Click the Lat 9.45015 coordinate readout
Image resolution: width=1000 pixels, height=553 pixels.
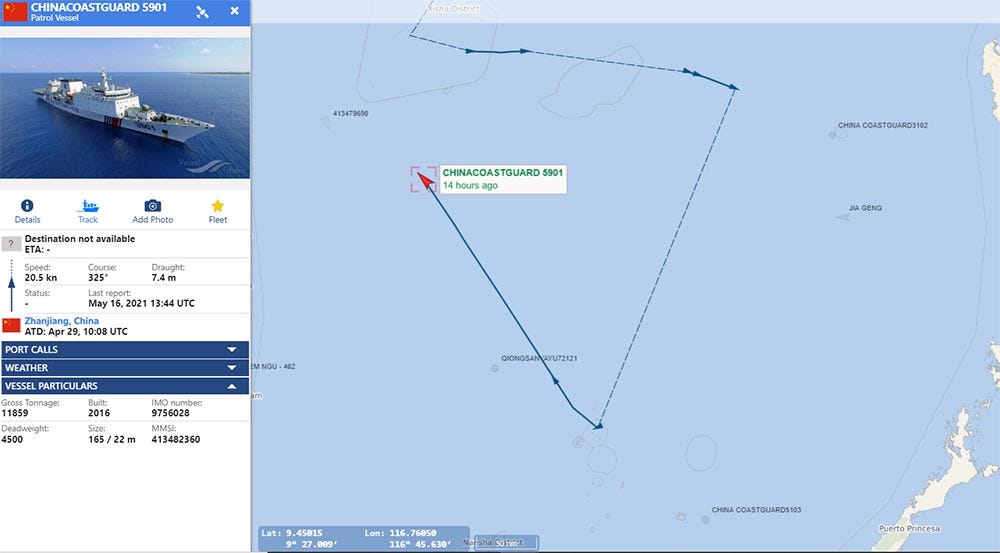[x=292, y=533]
